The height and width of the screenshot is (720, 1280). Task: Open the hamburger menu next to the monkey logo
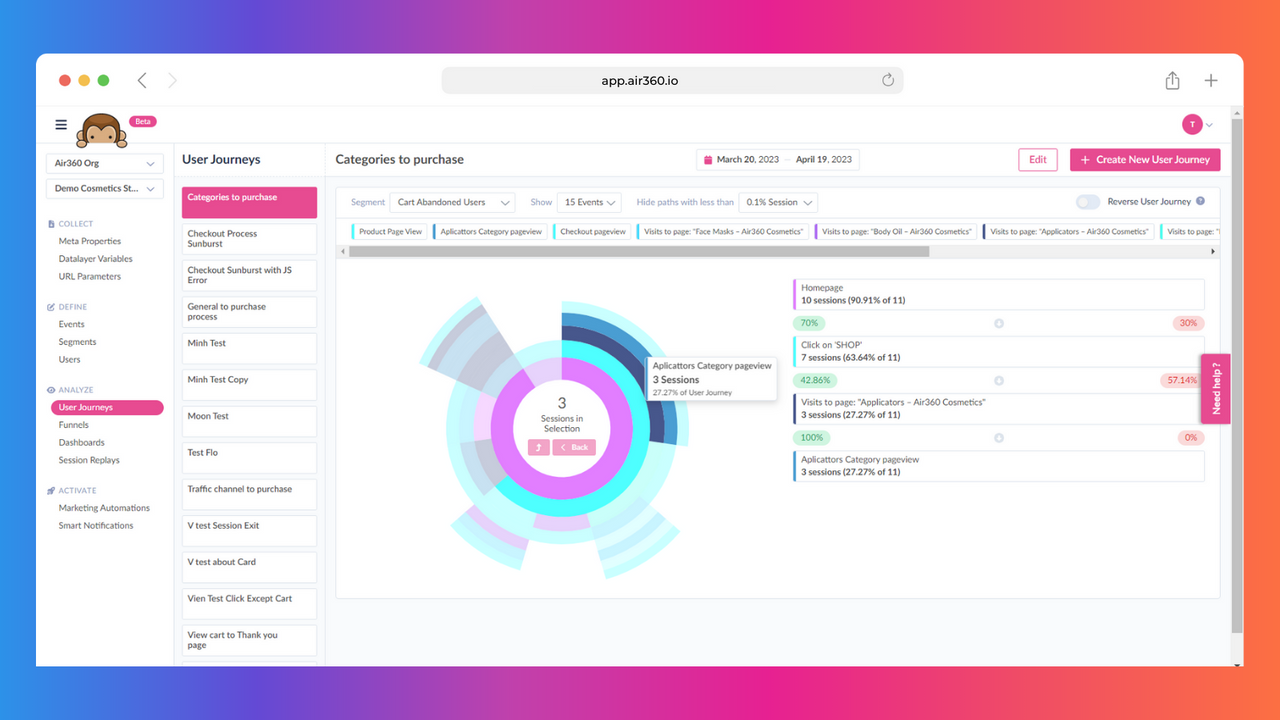click(60, 126)
